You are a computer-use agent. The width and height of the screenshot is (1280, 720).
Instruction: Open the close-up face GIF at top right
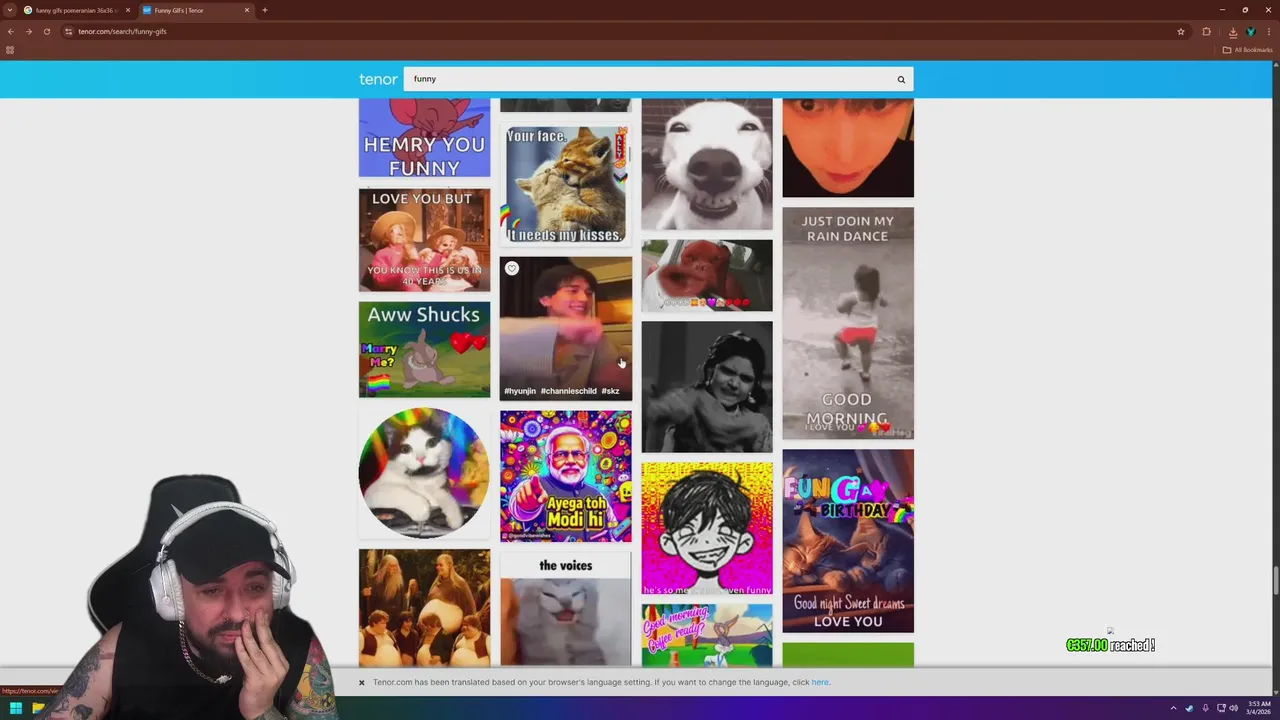tap(848, 148)
